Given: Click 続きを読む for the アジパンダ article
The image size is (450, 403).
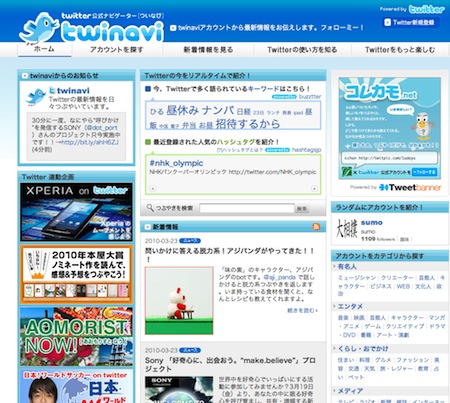Looking at the screenshot, I should coord(302,310).
